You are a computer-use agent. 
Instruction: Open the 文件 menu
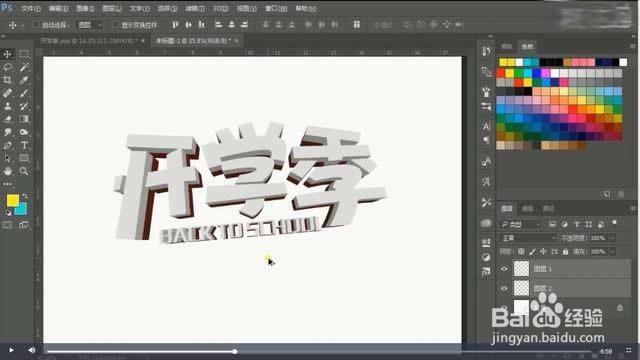click(x=31, y=8)
